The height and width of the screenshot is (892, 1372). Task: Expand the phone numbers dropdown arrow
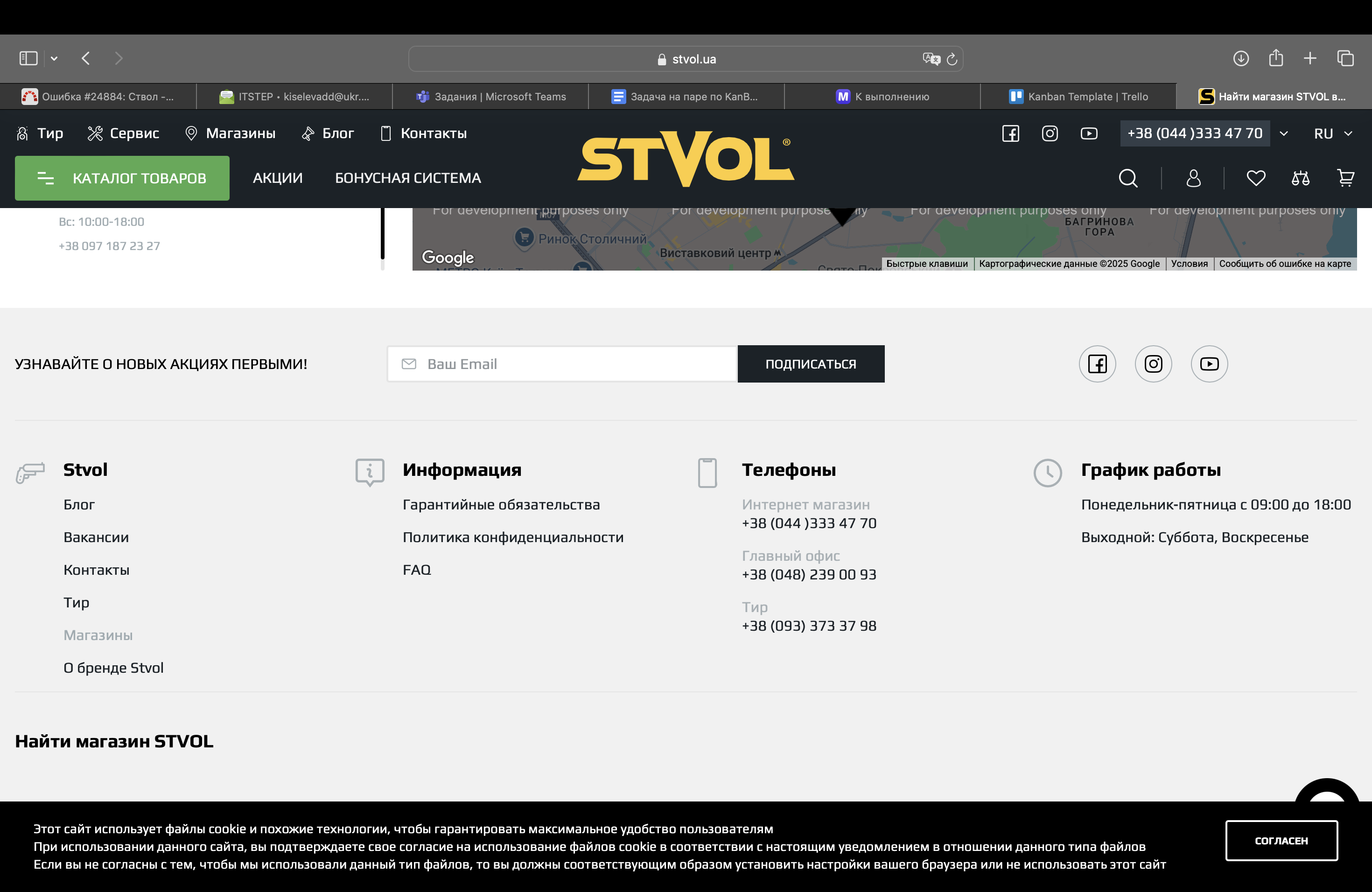click(1284, 134)
